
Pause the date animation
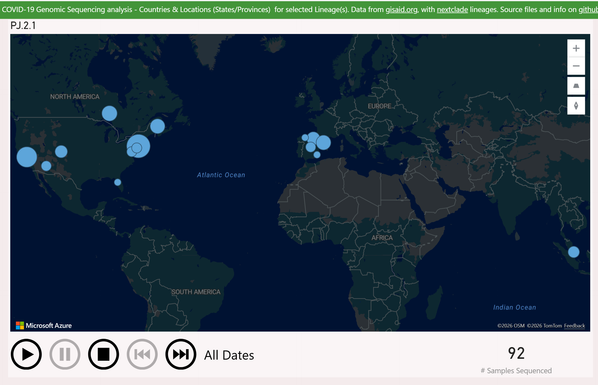point(65,354)
